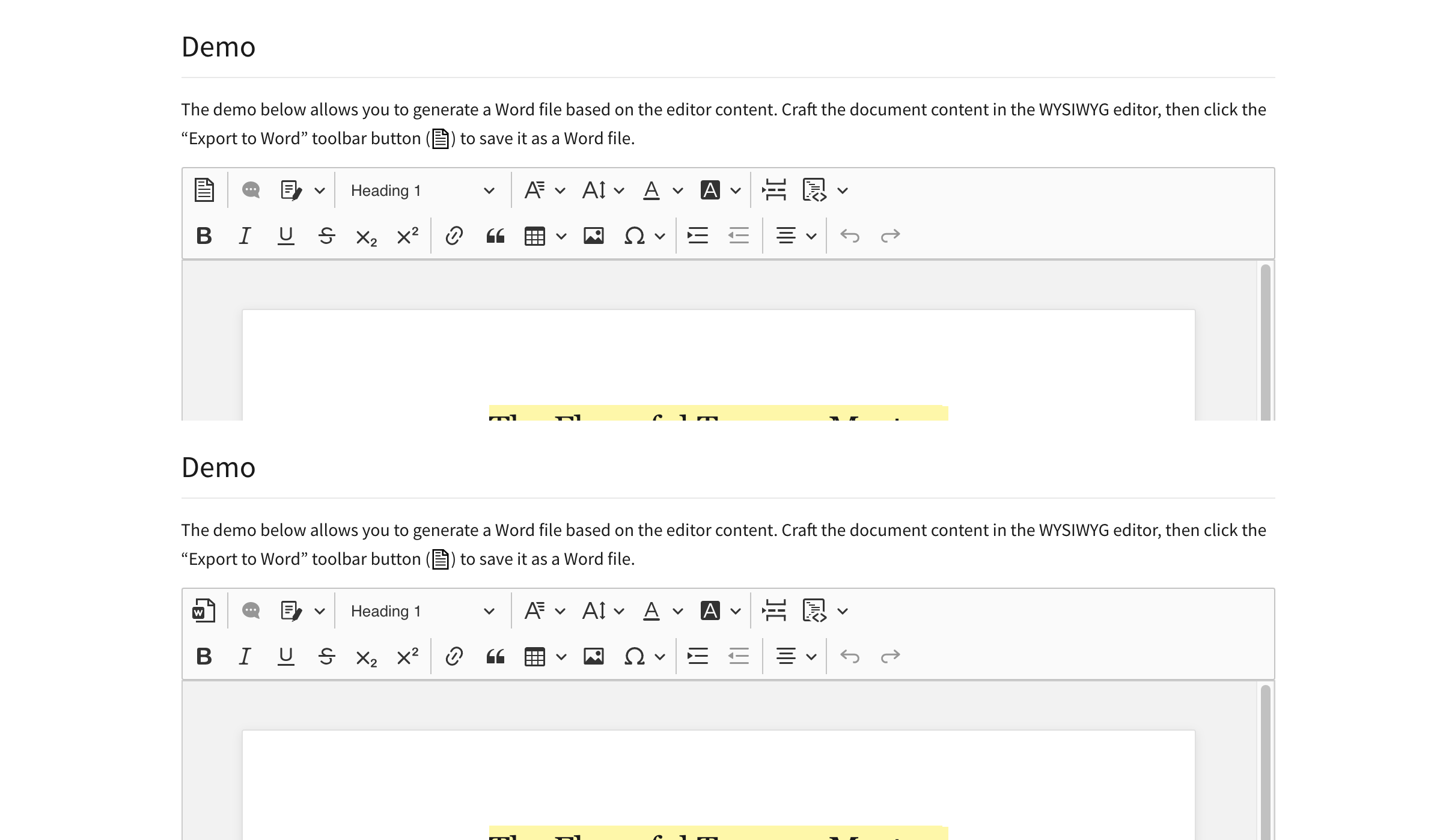Toggle Underline in the second editor toolbar
Screen dimensions: 1440x840
tap(286, 656)
